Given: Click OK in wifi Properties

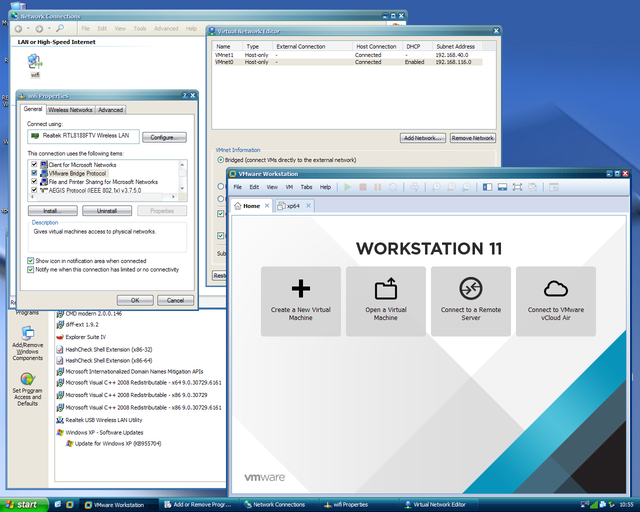Looking at the screenshot, I should tap(135, 300).
